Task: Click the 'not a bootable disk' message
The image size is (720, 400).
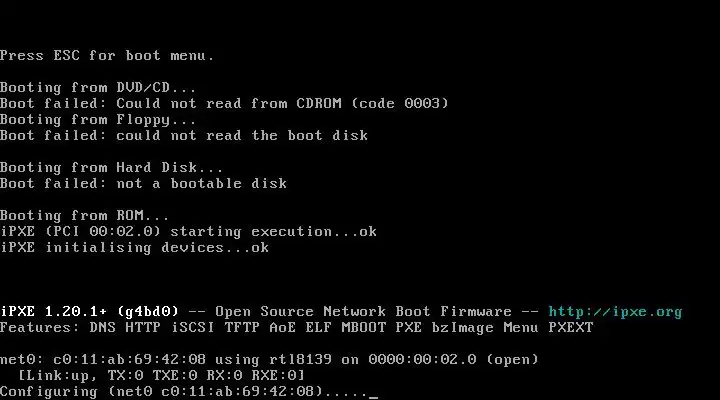Action: (x=201, y=183)
